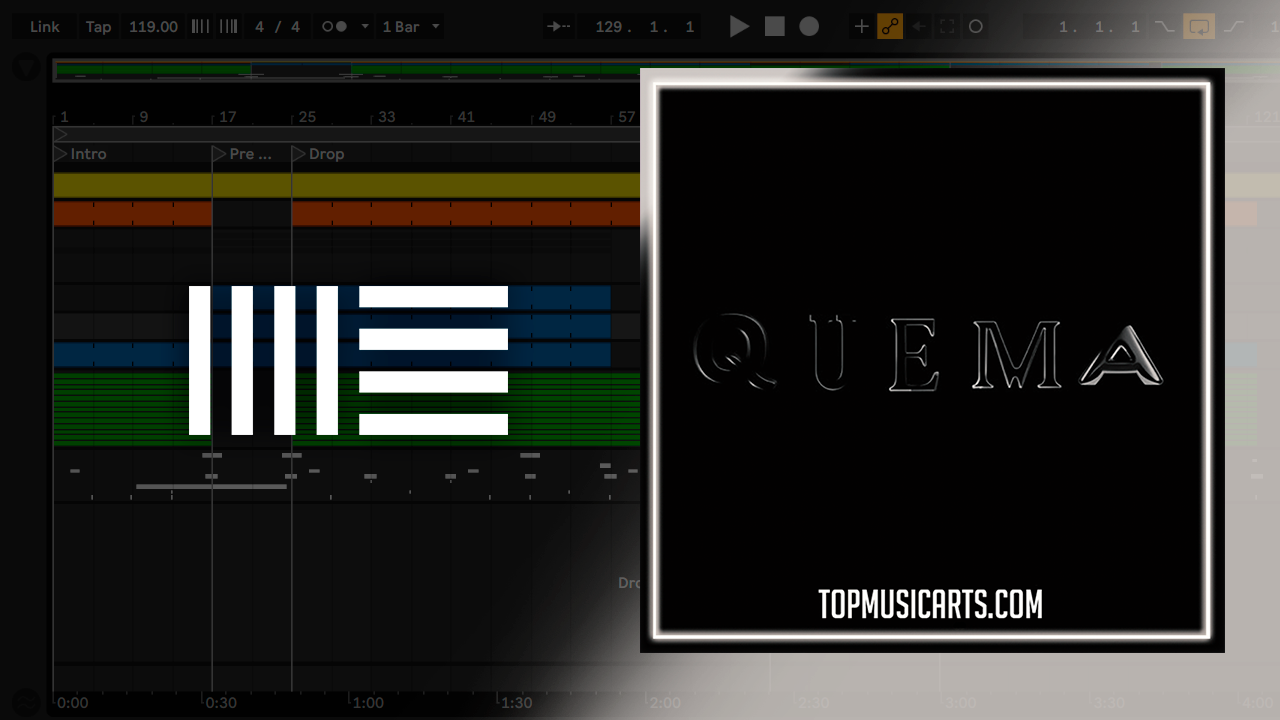Open the metronome settings dropdown arrow
This screenshot has height=720, width=1280.
[x=364, y=27]
